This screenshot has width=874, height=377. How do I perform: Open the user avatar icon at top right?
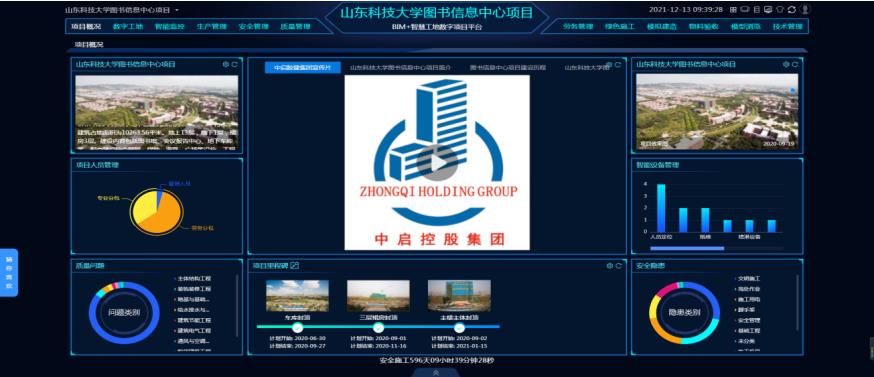coord(805,9)
